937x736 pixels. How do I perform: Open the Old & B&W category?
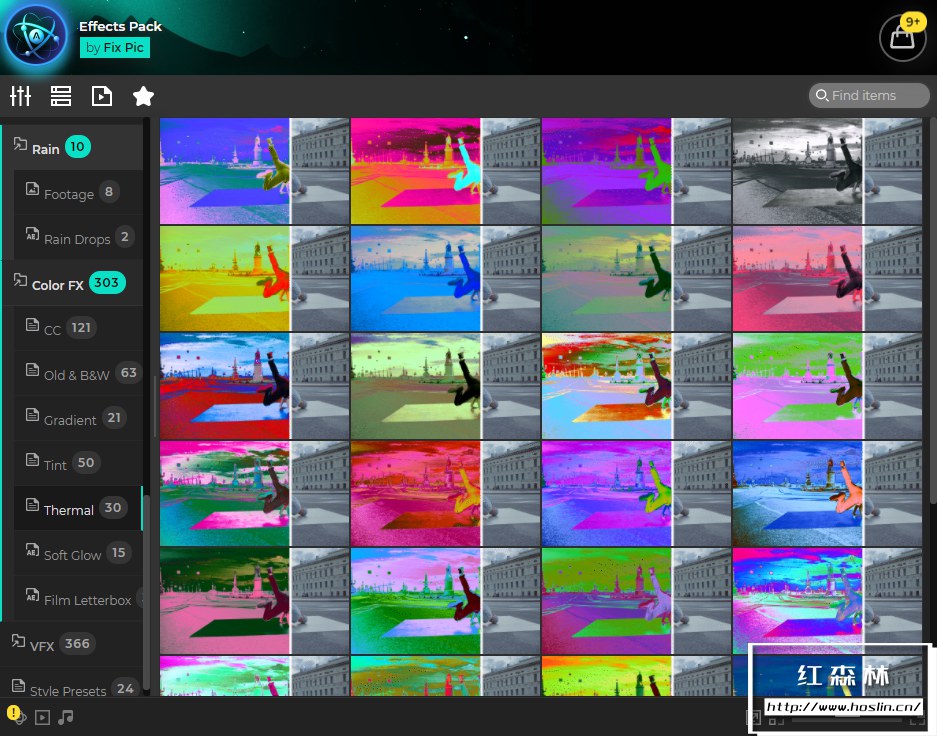(x=78, y=373)
